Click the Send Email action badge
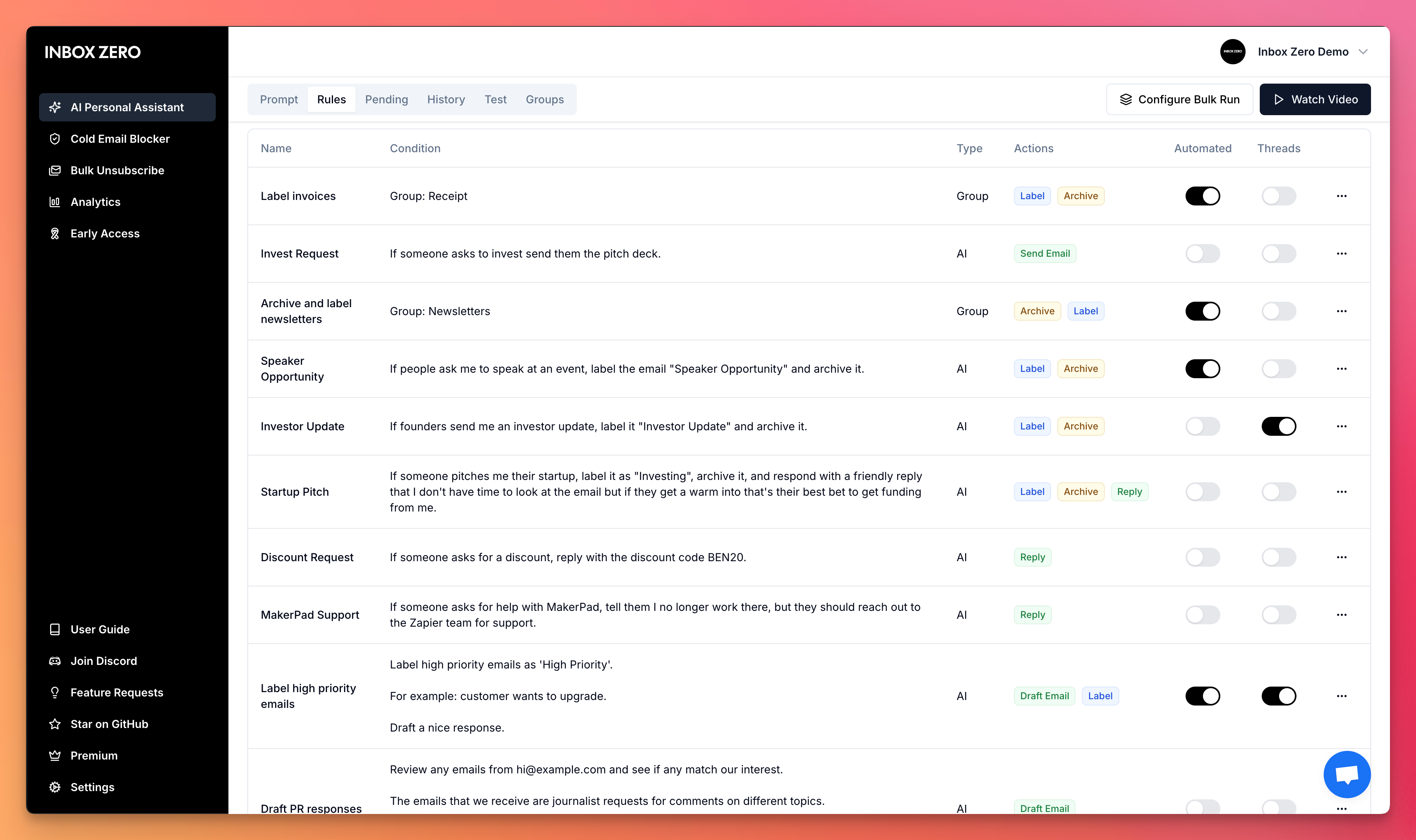1416x840 pixels. (x=1045, y=254)
